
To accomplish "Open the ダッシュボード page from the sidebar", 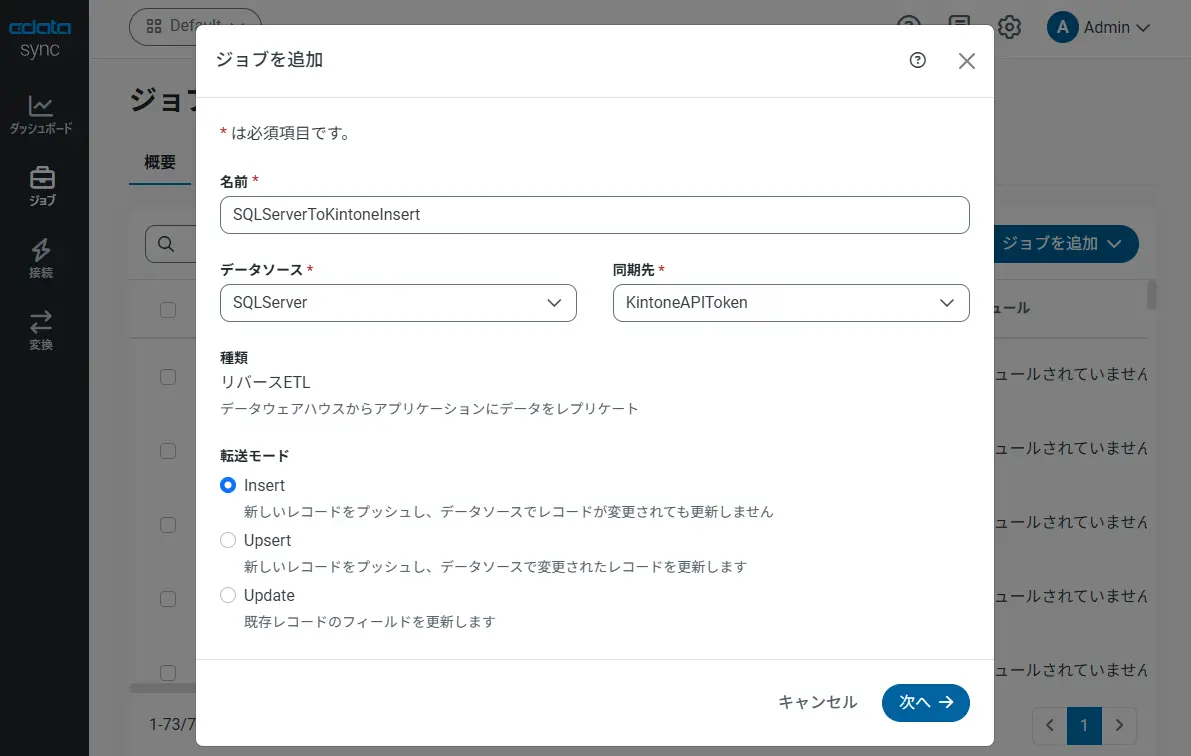I will [x=41, y=113].
